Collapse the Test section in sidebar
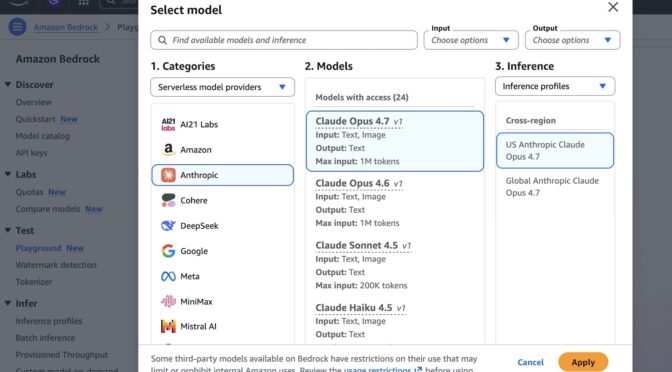The height and width of the screenshot is (372, 672). click(x=8, y=230)
